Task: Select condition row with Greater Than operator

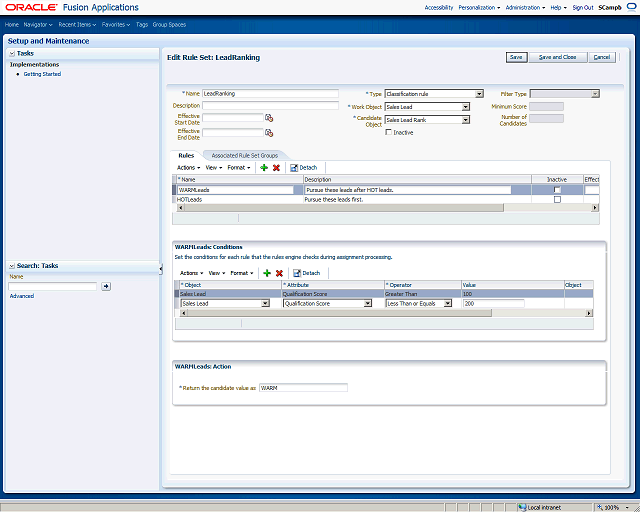Action: coord(384,294)
